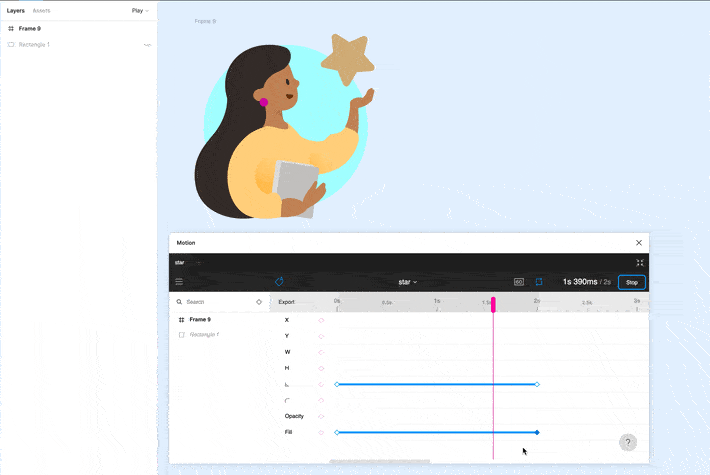This screenshot has width=710, height=475.
Task: Toggle the keyframe diamond for X property
Action: pos(321,320)
